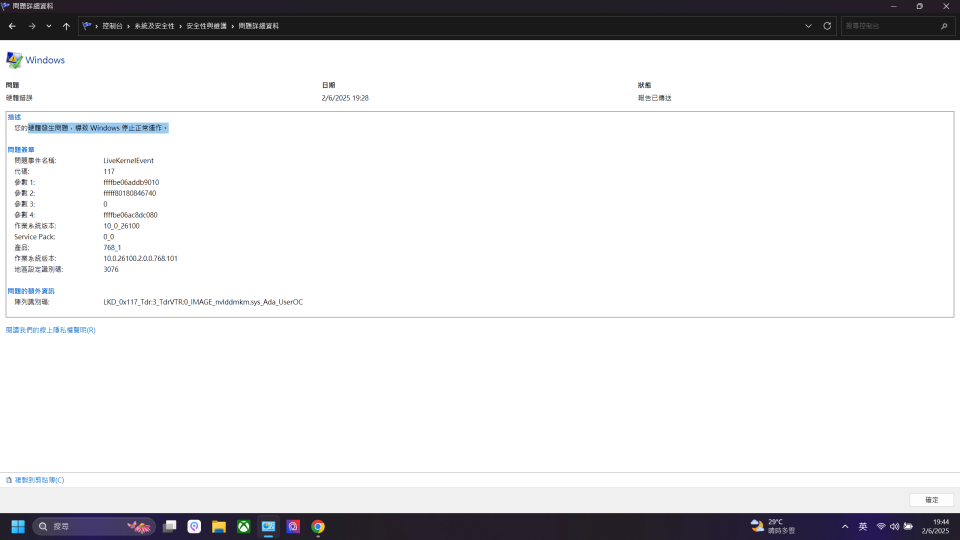Select OS version value 10_0_26100
The image size is (960, 540).
(121, 226)
